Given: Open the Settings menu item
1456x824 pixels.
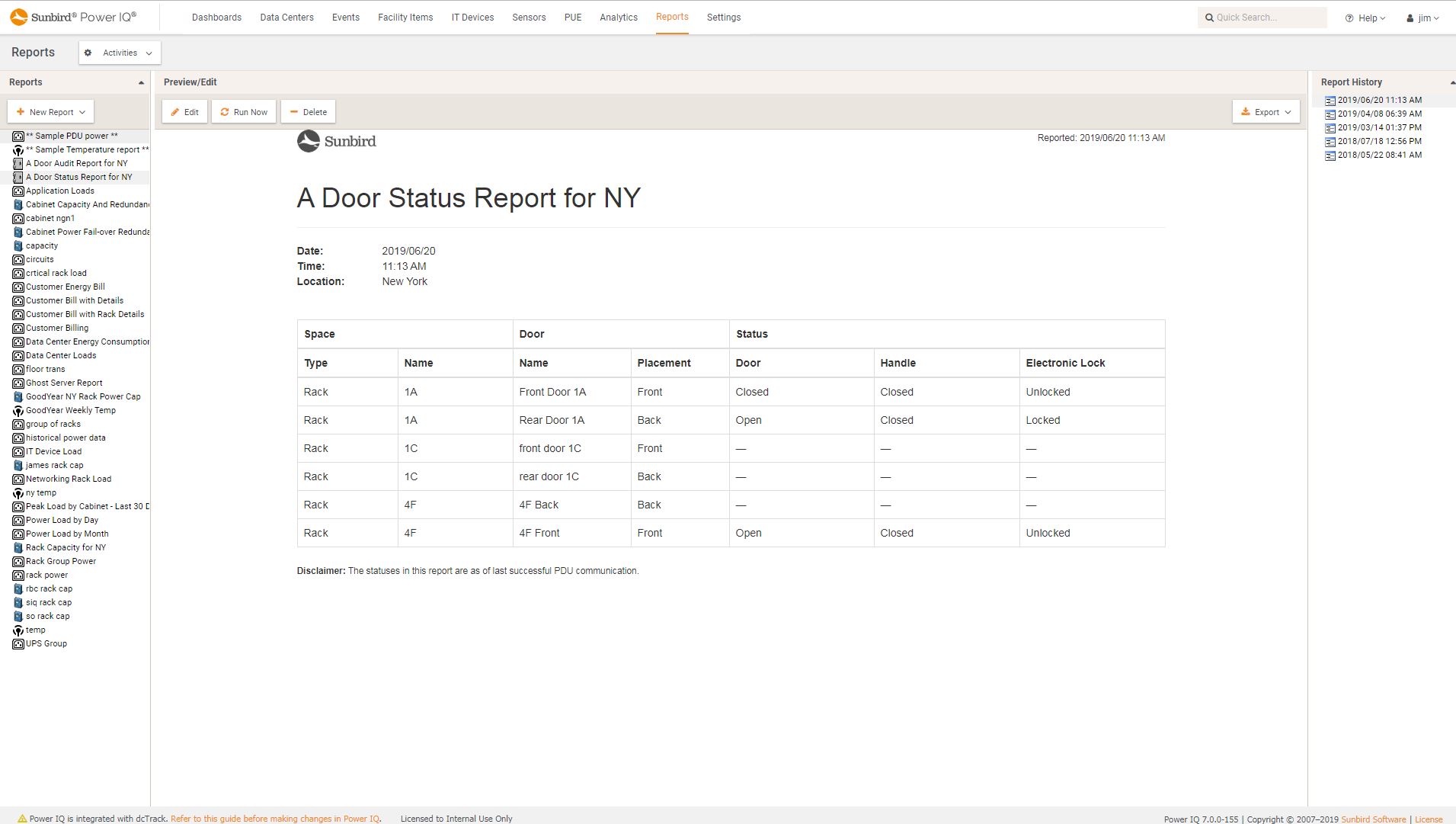Looking at the screenshot, I should pos(722,17).
